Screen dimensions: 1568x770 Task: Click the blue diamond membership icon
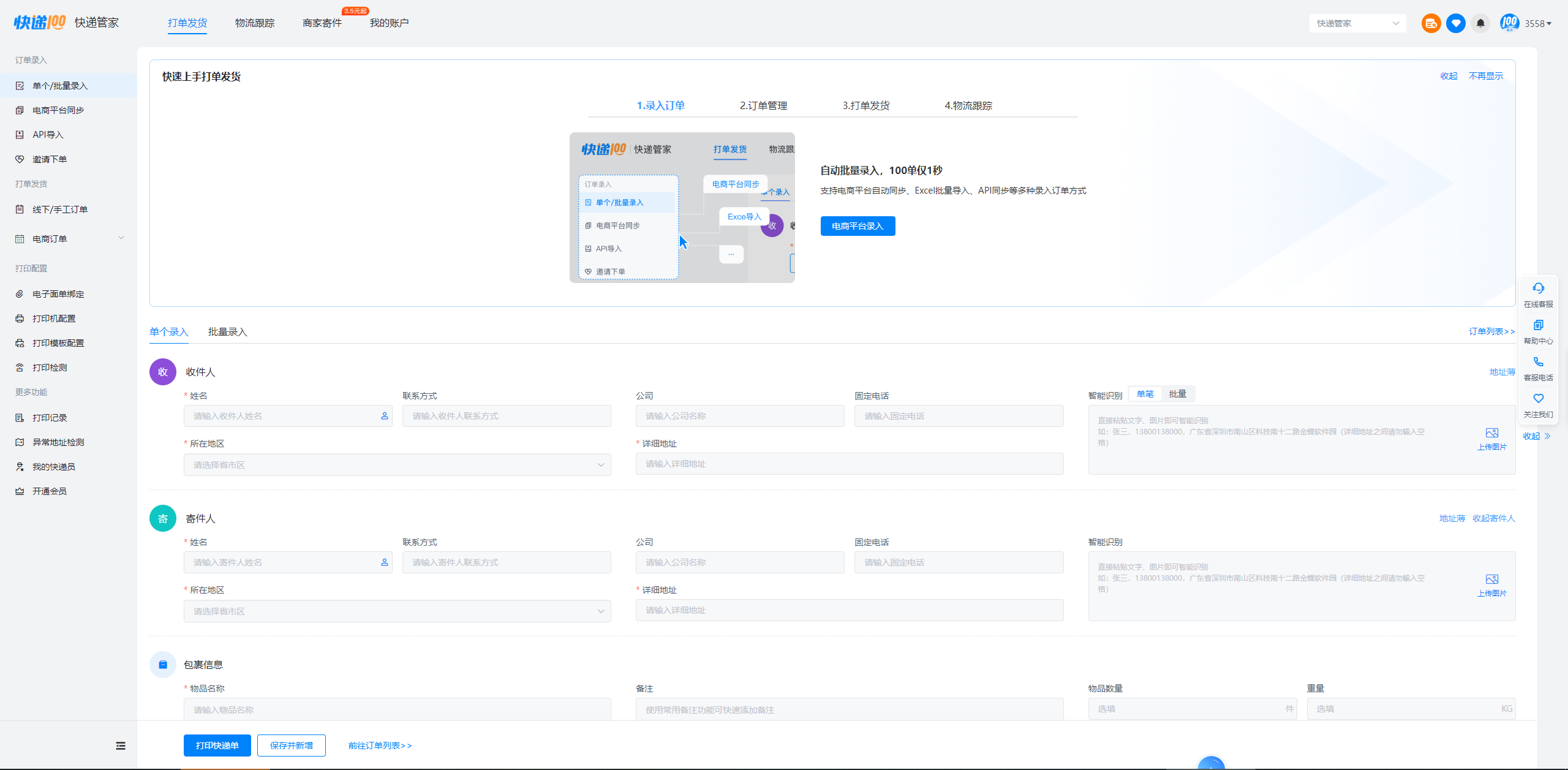click(x=1456, y=23)
